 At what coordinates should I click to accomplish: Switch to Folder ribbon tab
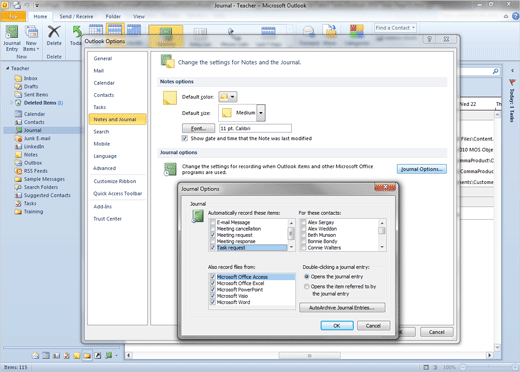[x=113, y=16]
